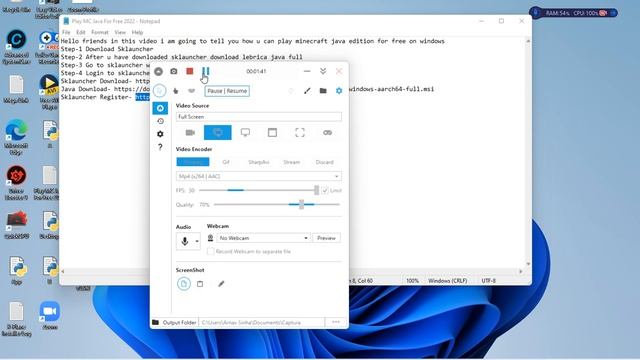The image size is (640, 360).
Task: Open the Notepad Help menu
Action: click(137, 32)
